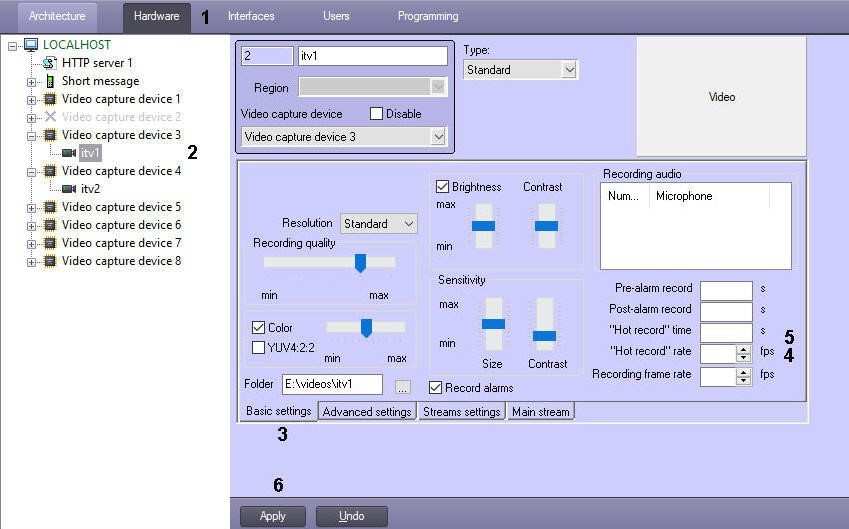Enable the YUV4:2:2 checkbox
849x529 pixels.
(x=258, y=348)
